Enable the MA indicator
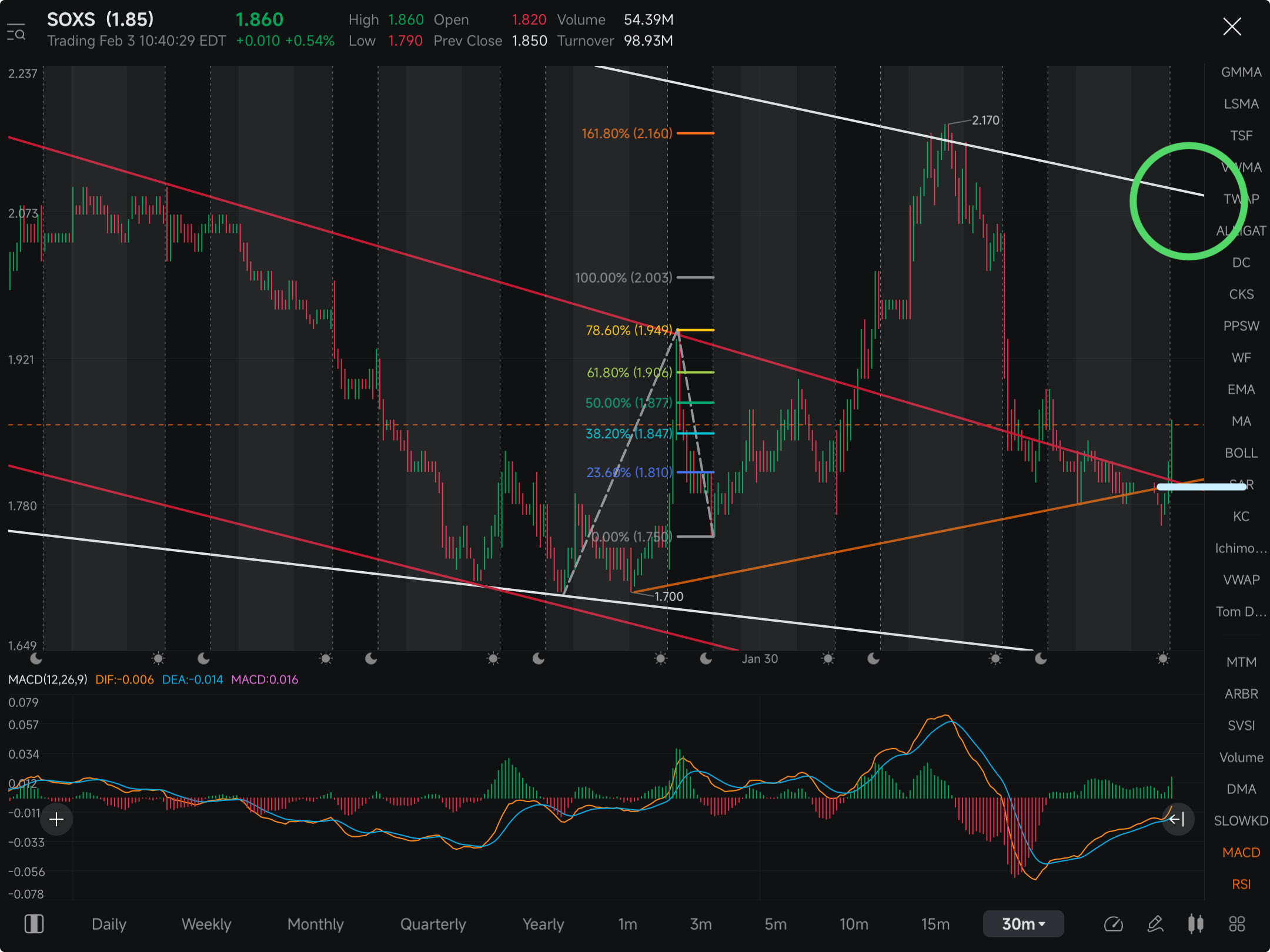The image size is (1270, 952). [1241, 421]
